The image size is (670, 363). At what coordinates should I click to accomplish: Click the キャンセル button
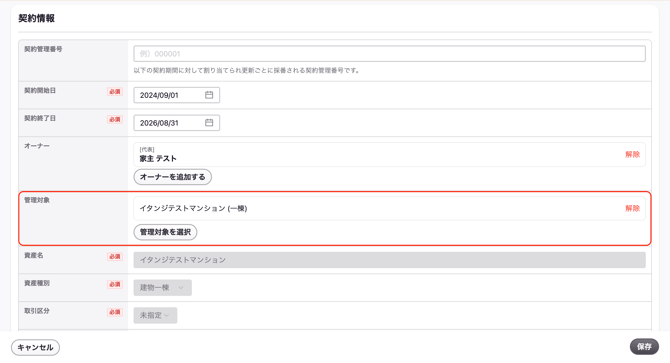click(35, 347)
